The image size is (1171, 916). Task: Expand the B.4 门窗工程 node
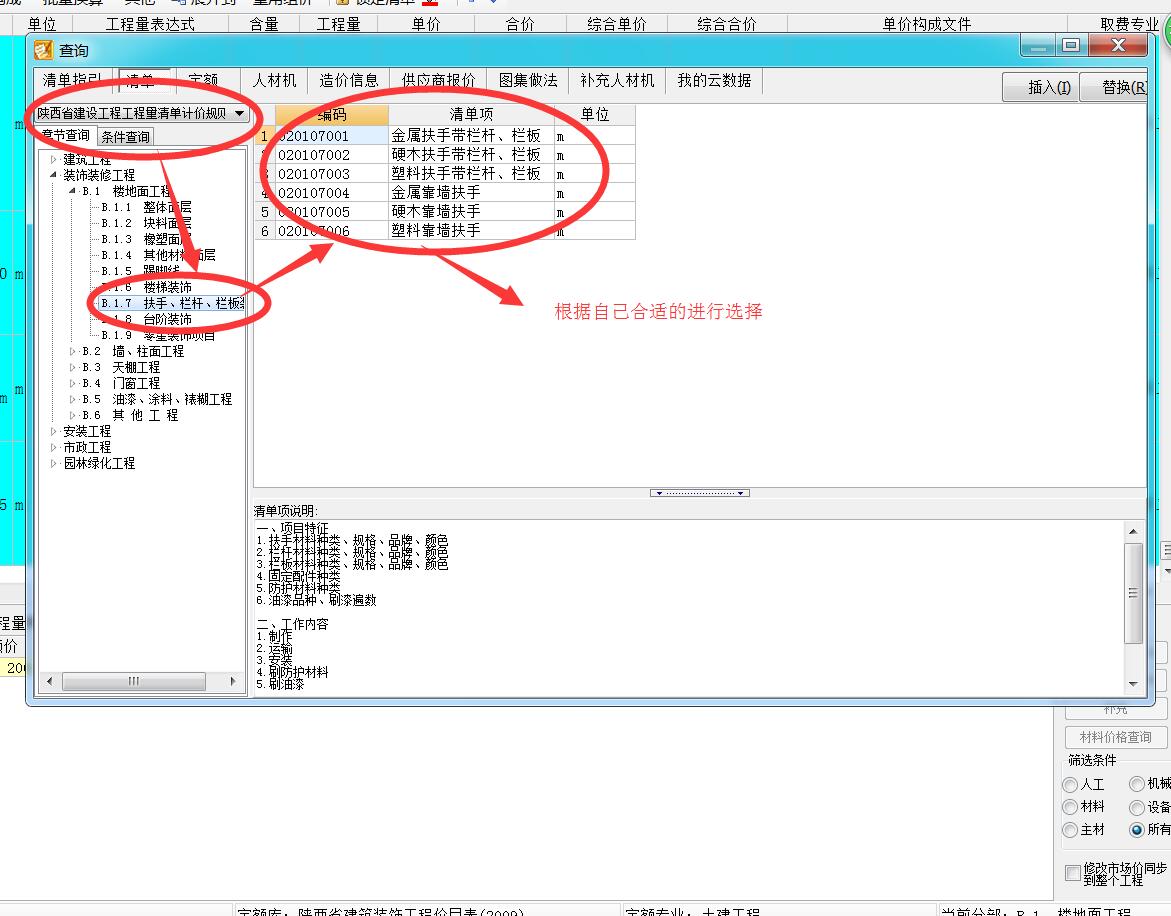(x=72, y=383)
